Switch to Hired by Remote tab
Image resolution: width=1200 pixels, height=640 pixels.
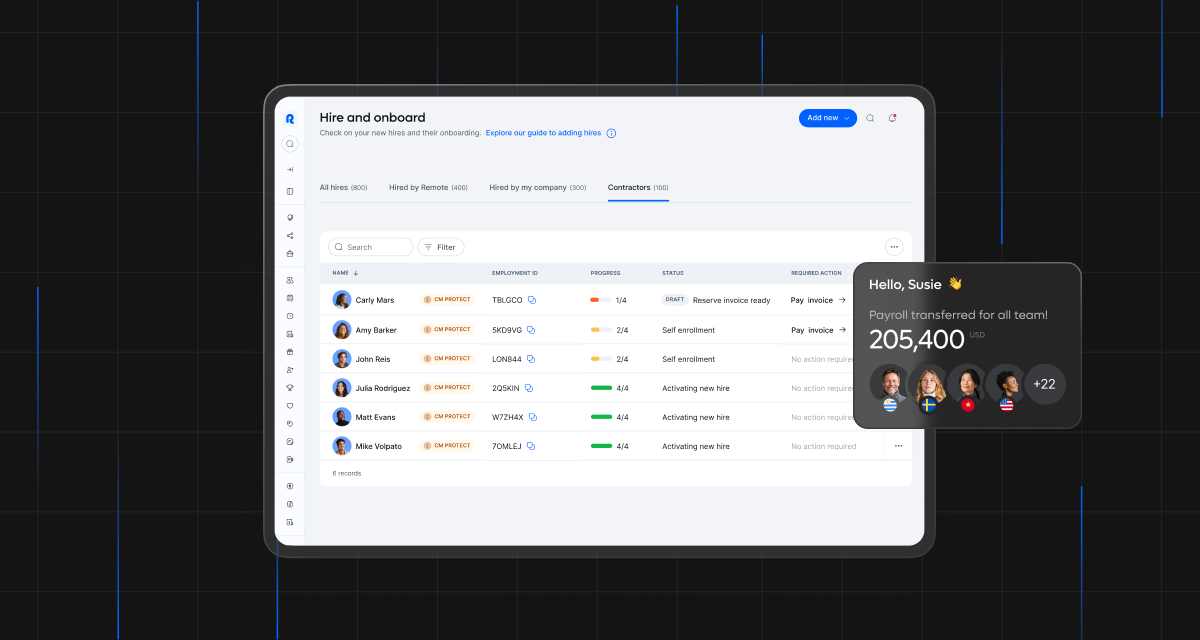coord(428,187)
